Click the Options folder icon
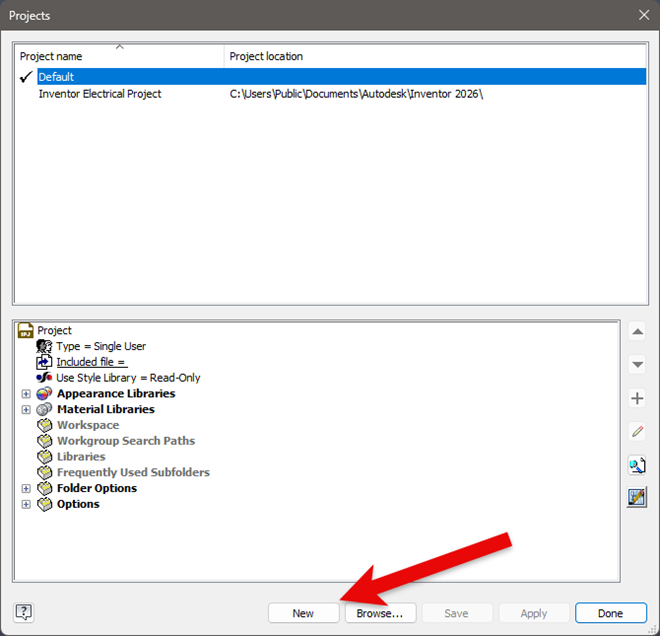The height and width of the screenshot is (636, 660). click(45, 504)
